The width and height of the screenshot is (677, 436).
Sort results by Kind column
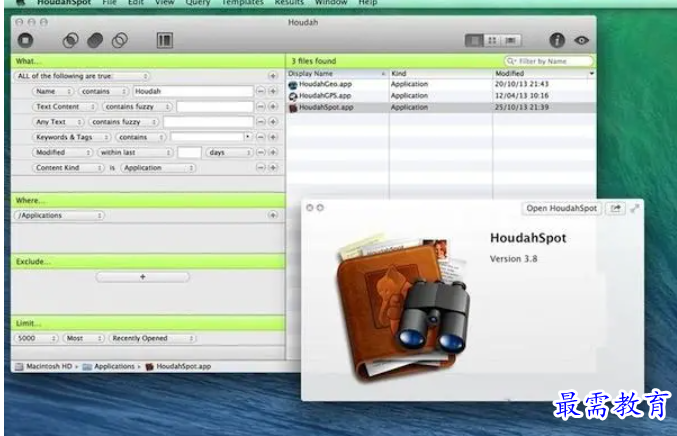[x=441, y=74]
